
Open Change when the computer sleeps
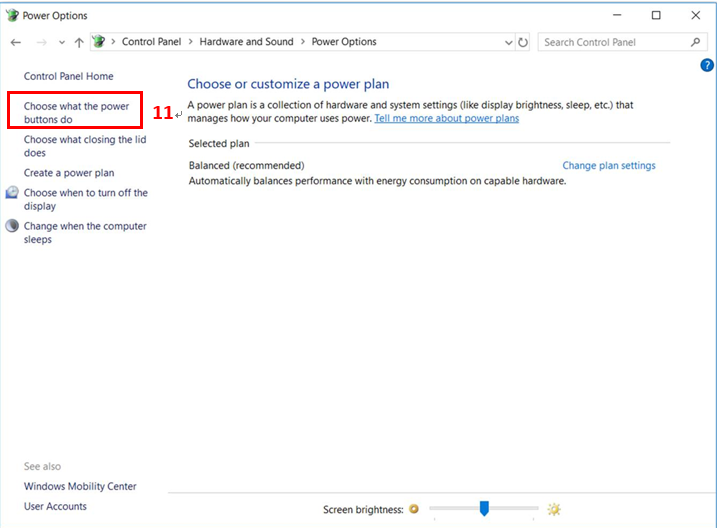click(85, 233)
